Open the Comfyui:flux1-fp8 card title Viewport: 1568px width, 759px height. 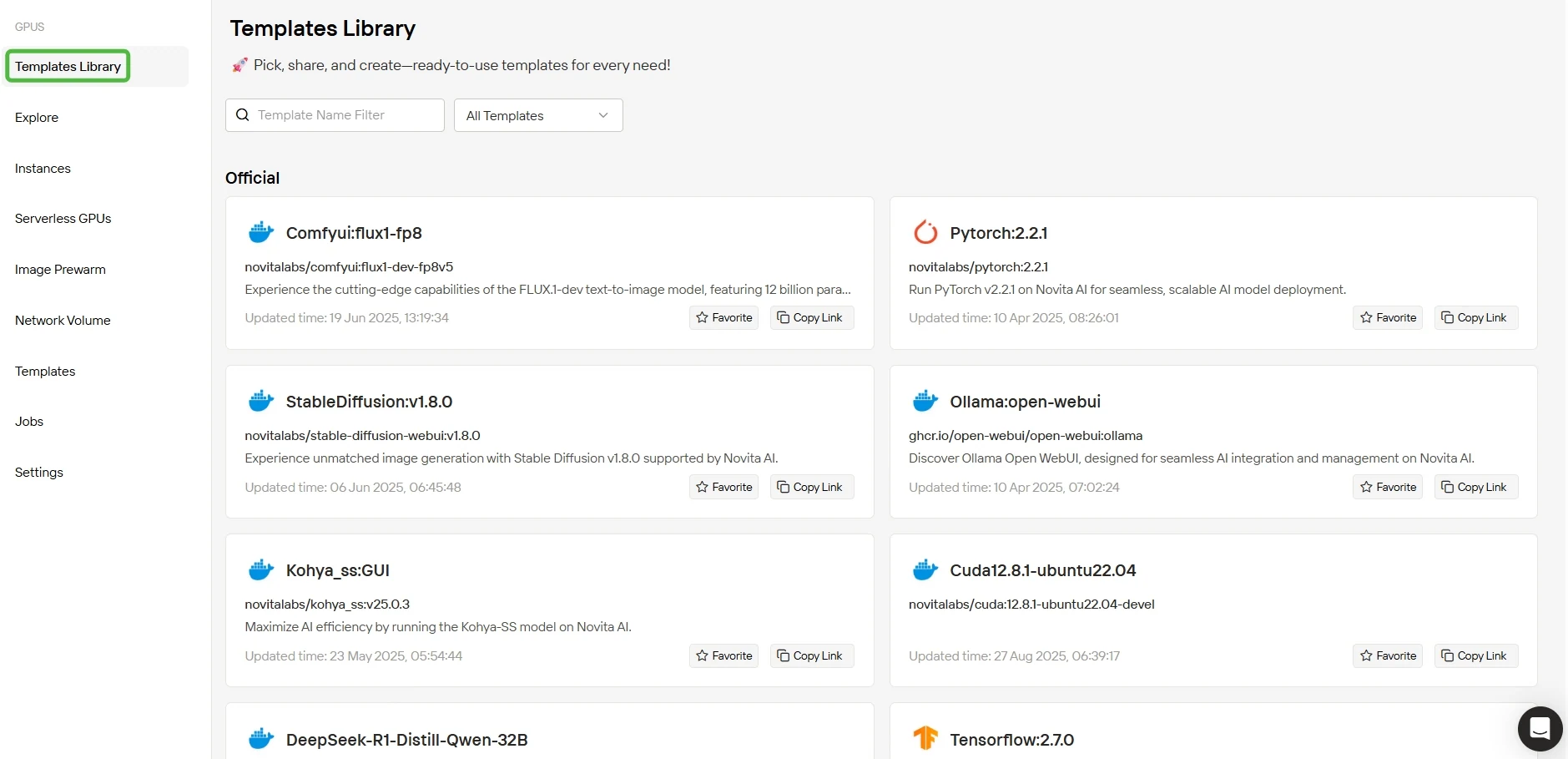(x=354, y=233)
